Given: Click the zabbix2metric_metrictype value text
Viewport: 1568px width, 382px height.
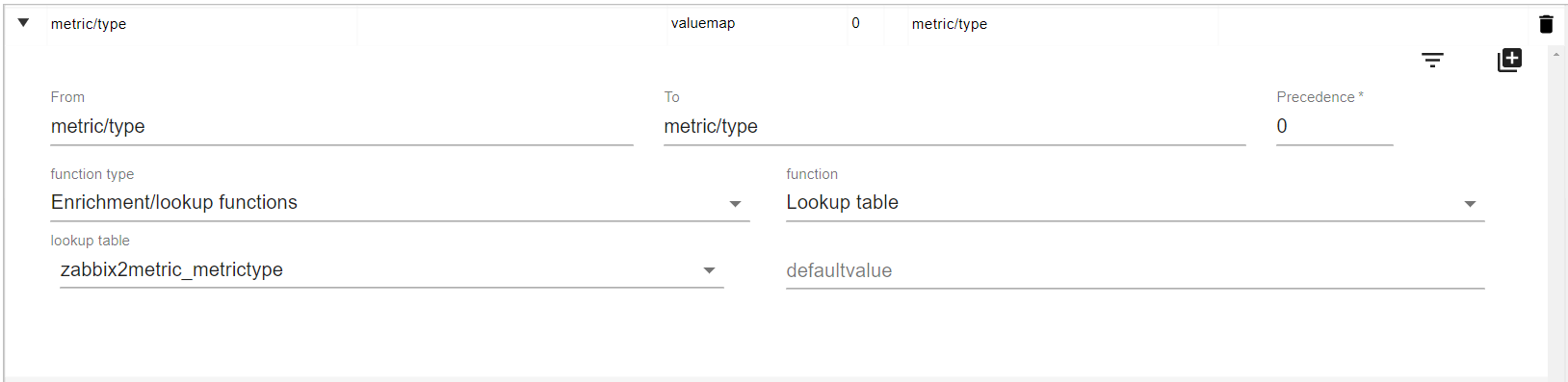Looking at the screenshot, I should (x=171, y=270).
